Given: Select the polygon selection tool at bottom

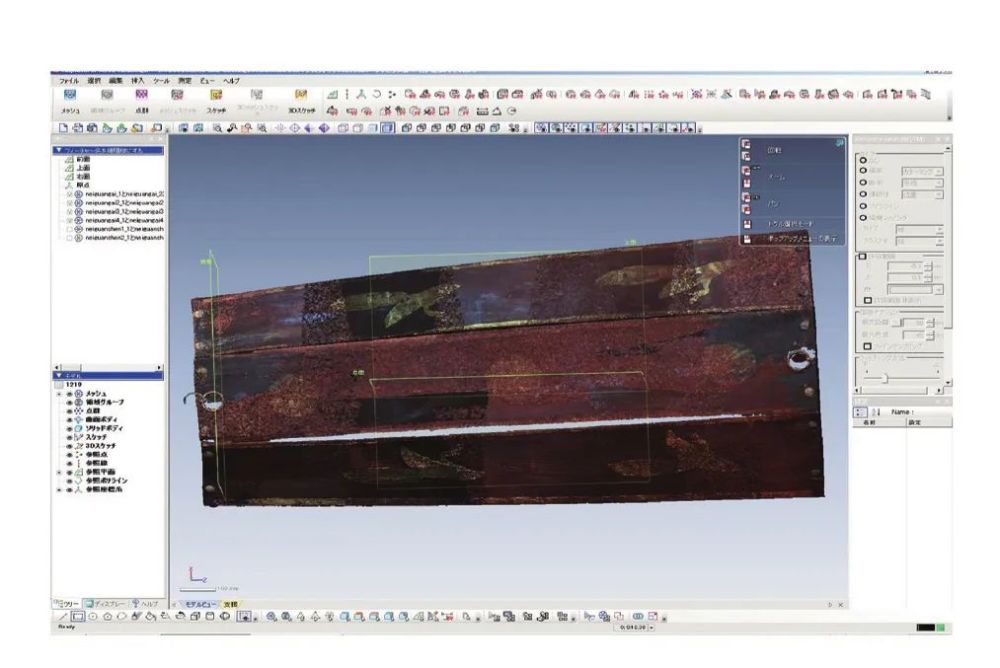Looking at the screenshot, I should tap(107, 616).
